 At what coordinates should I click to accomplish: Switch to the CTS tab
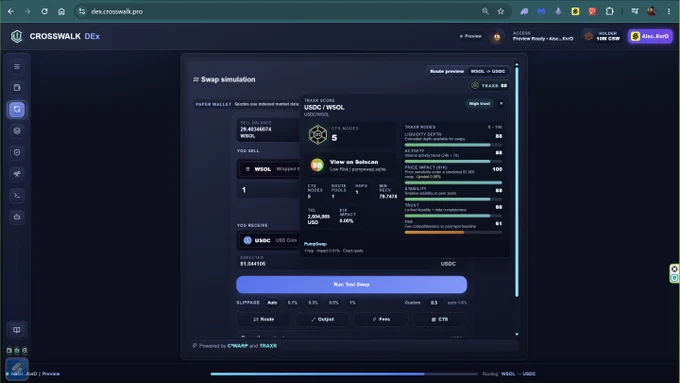440,319
